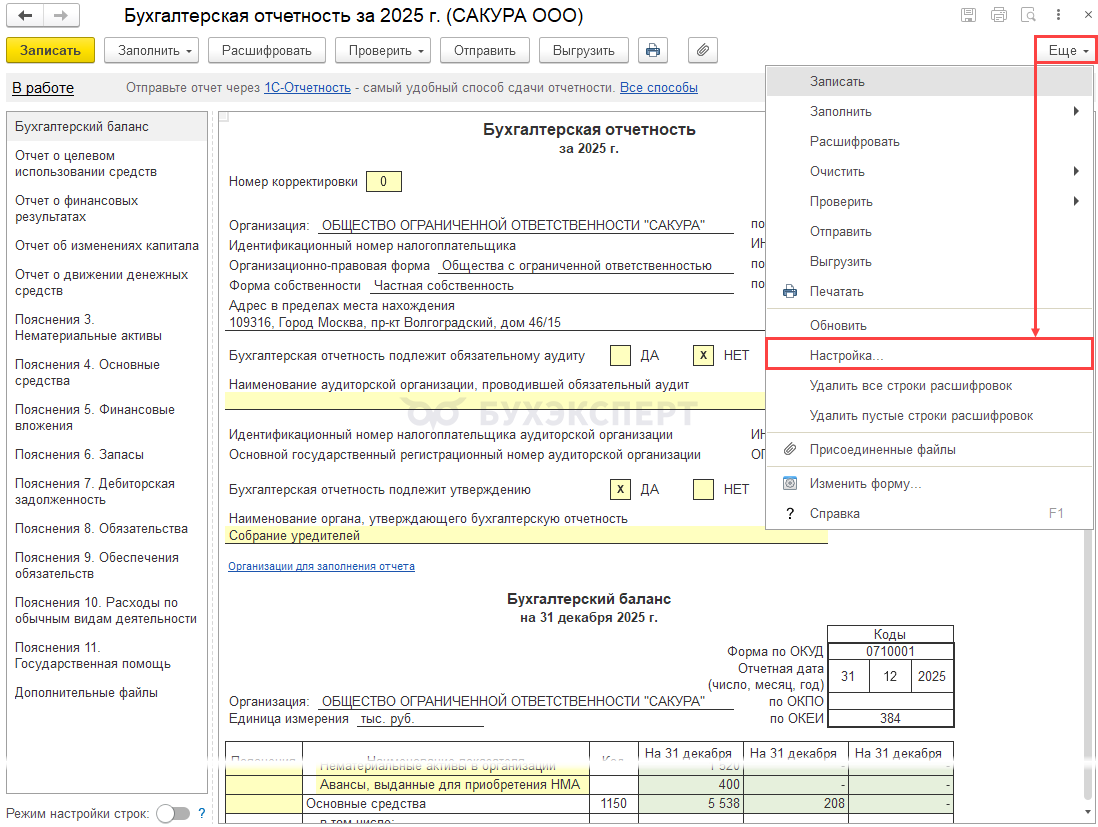Viewport: 1098px width, 827px height.
Task: Open the three-dot window options menu
Action: point(1057,16)
